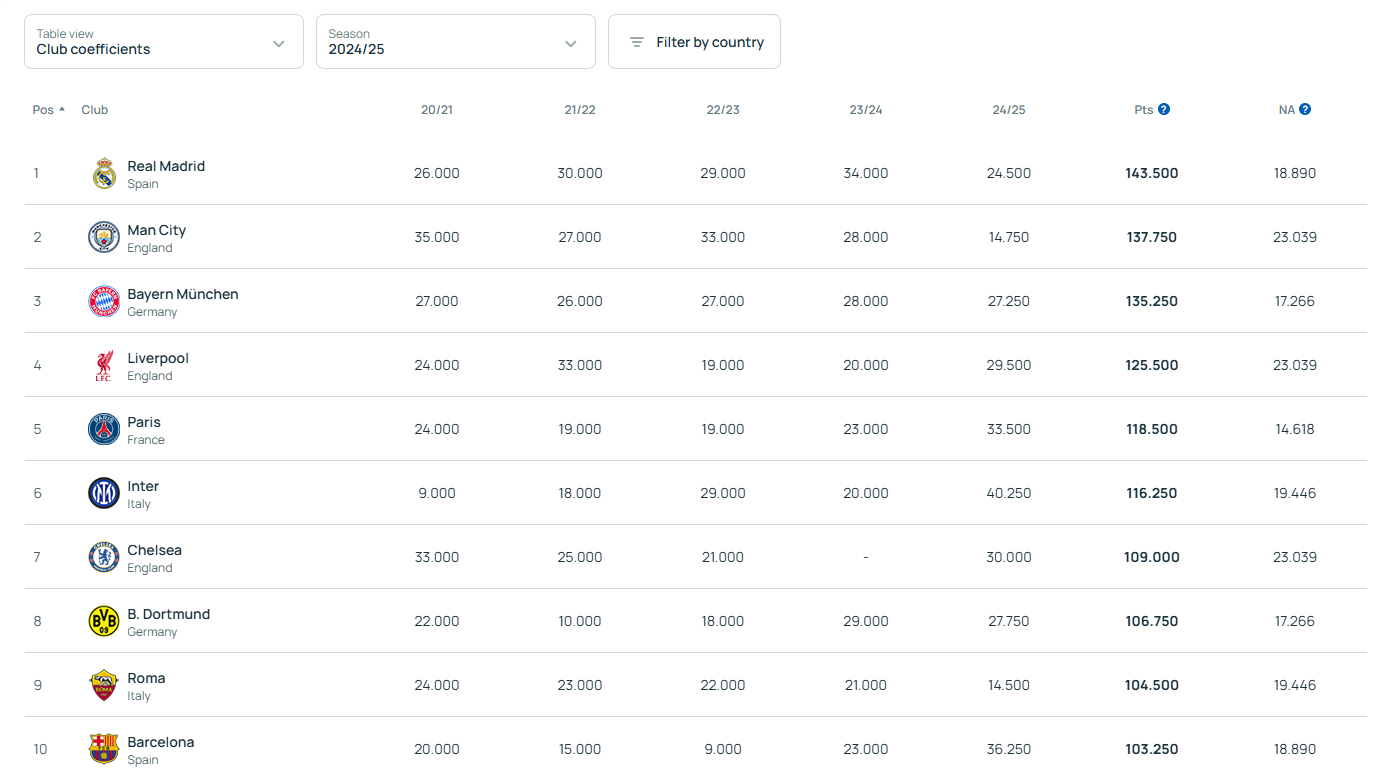Click Liverpool 21/22 value 33.000
Screen dimensions: 1380x784
click(x=580, y=365)
